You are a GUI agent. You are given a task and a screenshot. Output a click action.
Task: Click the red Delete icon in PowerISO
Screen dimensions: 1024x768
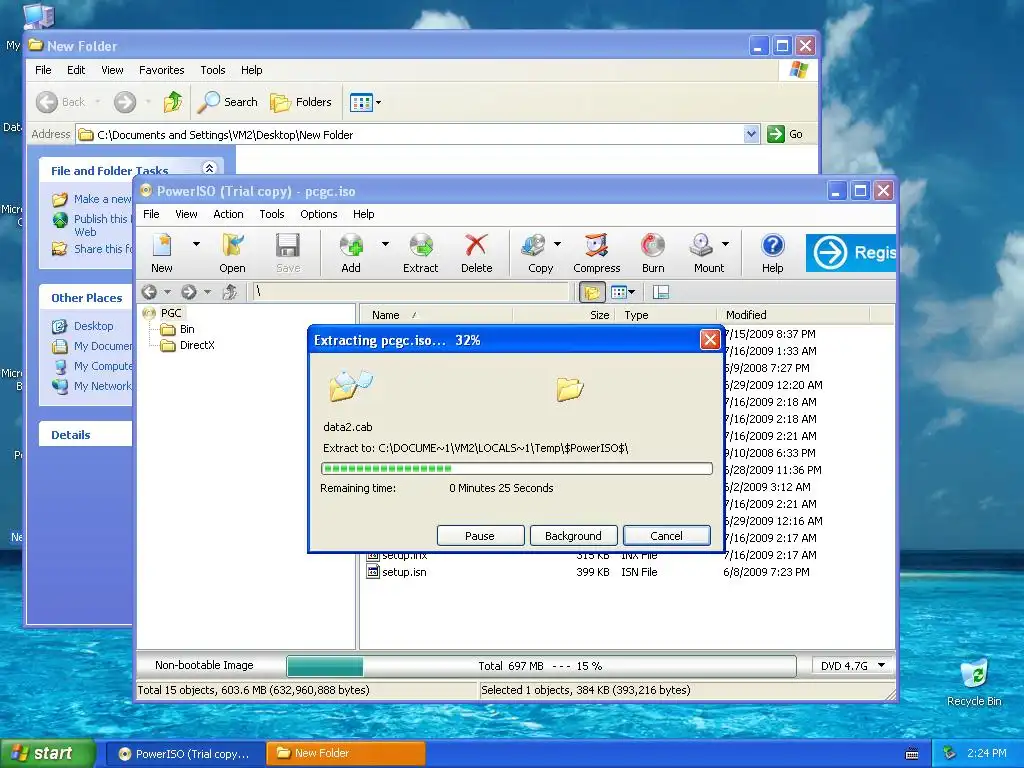[x=476, y=246]
